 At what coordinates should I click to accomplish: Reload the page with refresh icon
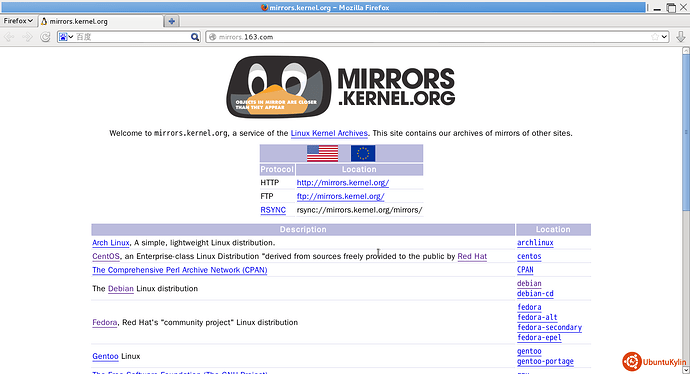(45, 37)
